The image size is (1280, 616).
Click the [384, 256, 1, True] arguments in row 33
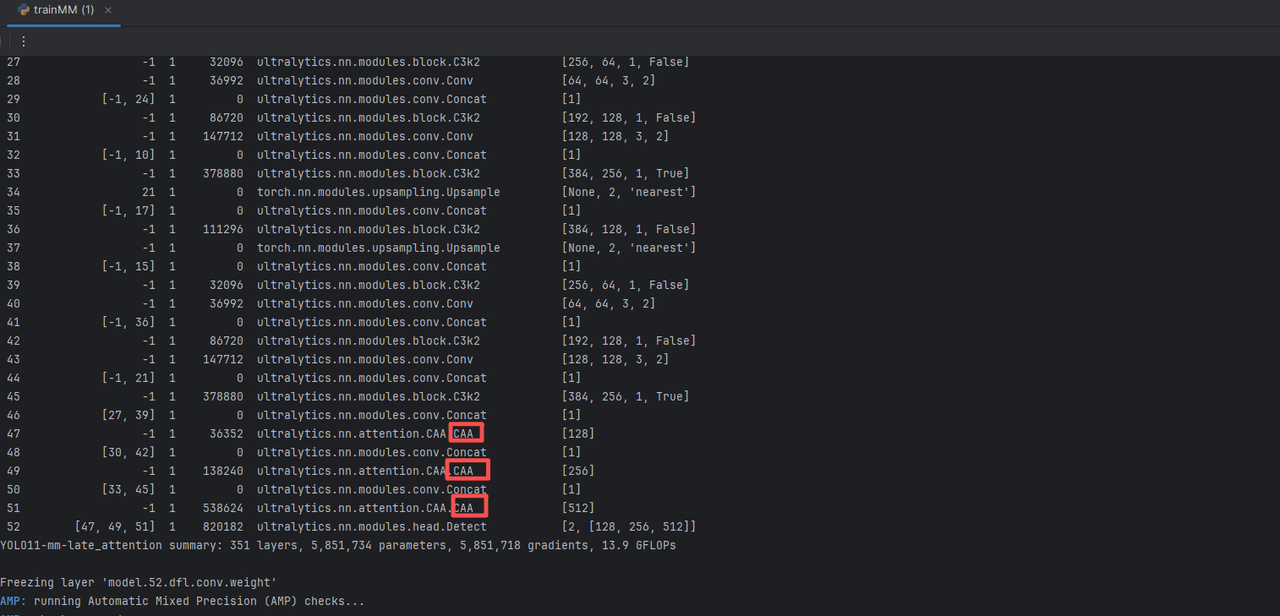626,174
